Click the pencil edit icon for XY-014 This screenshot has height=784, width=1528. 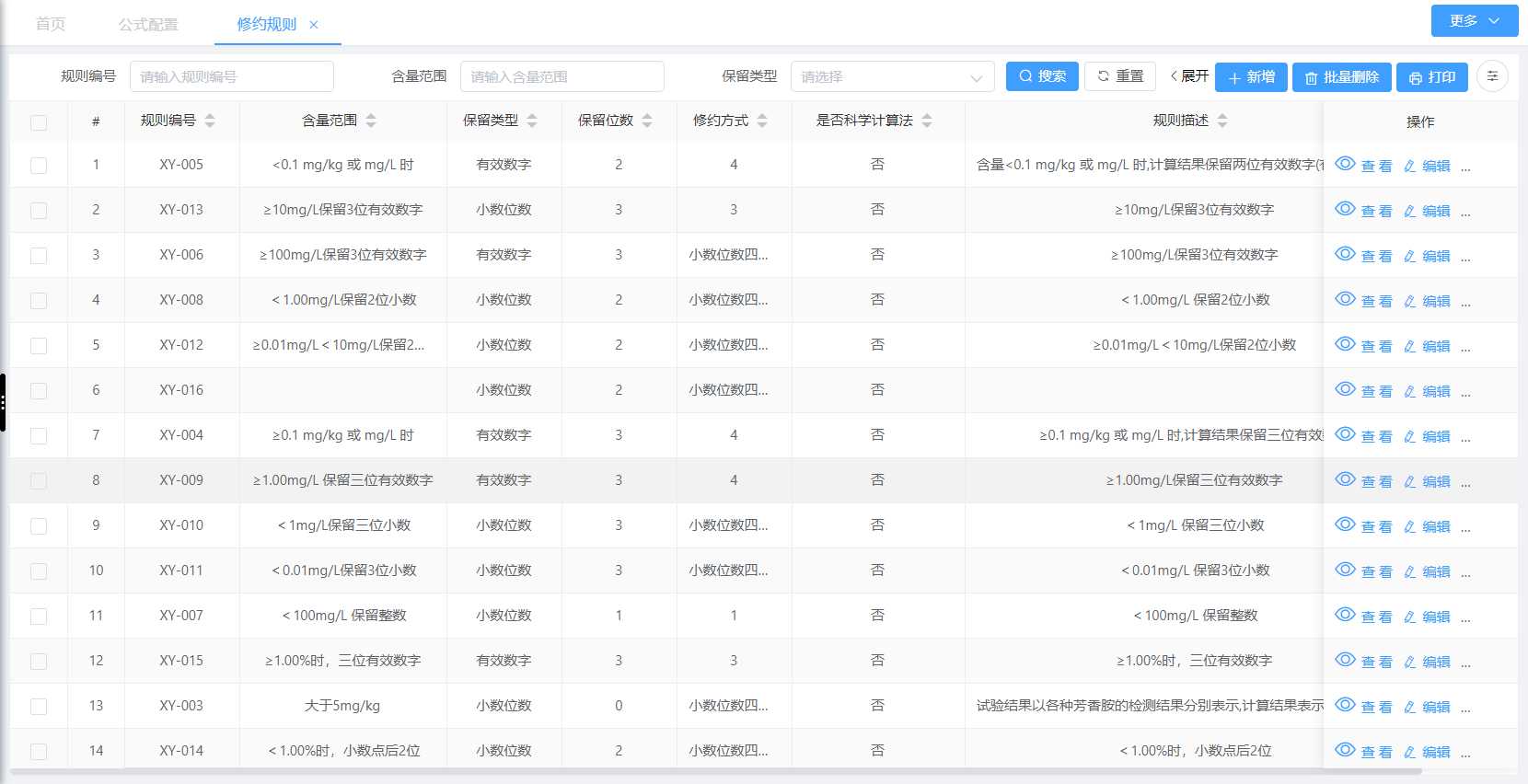click(1409, 752)
